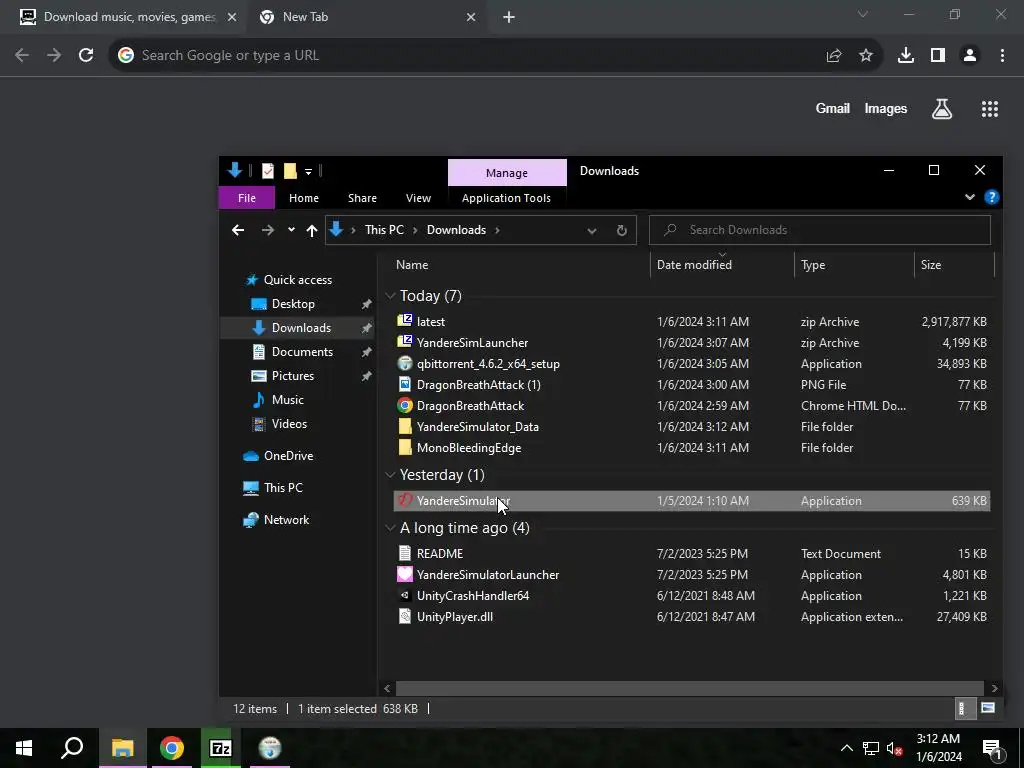Open notification center icon

[992, 748]
